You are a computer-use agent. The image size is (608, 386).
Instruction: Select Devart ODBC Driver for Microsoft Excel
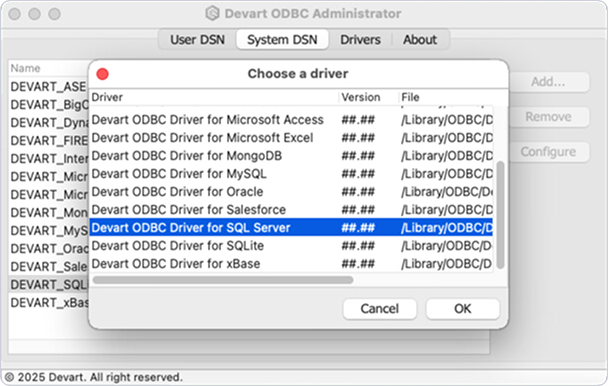click(291, 138)
